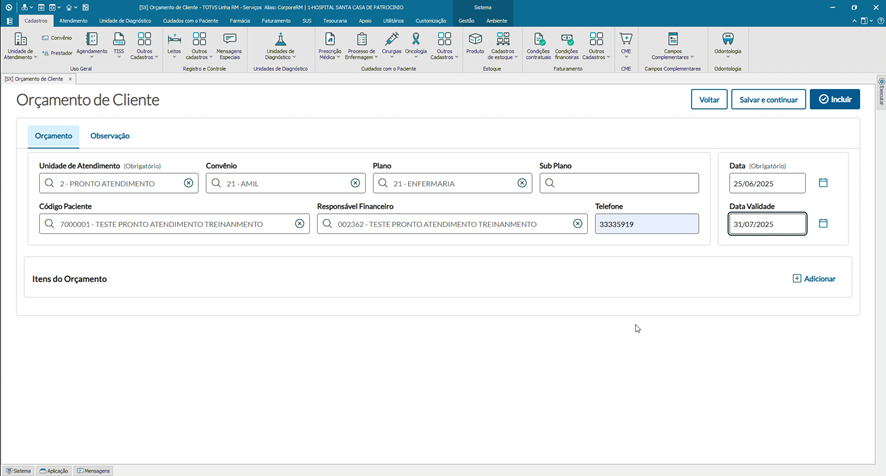The width and height of the screenshot is (886, 476).
Task: Click the help question mark icon
Action: pos(880,21)
